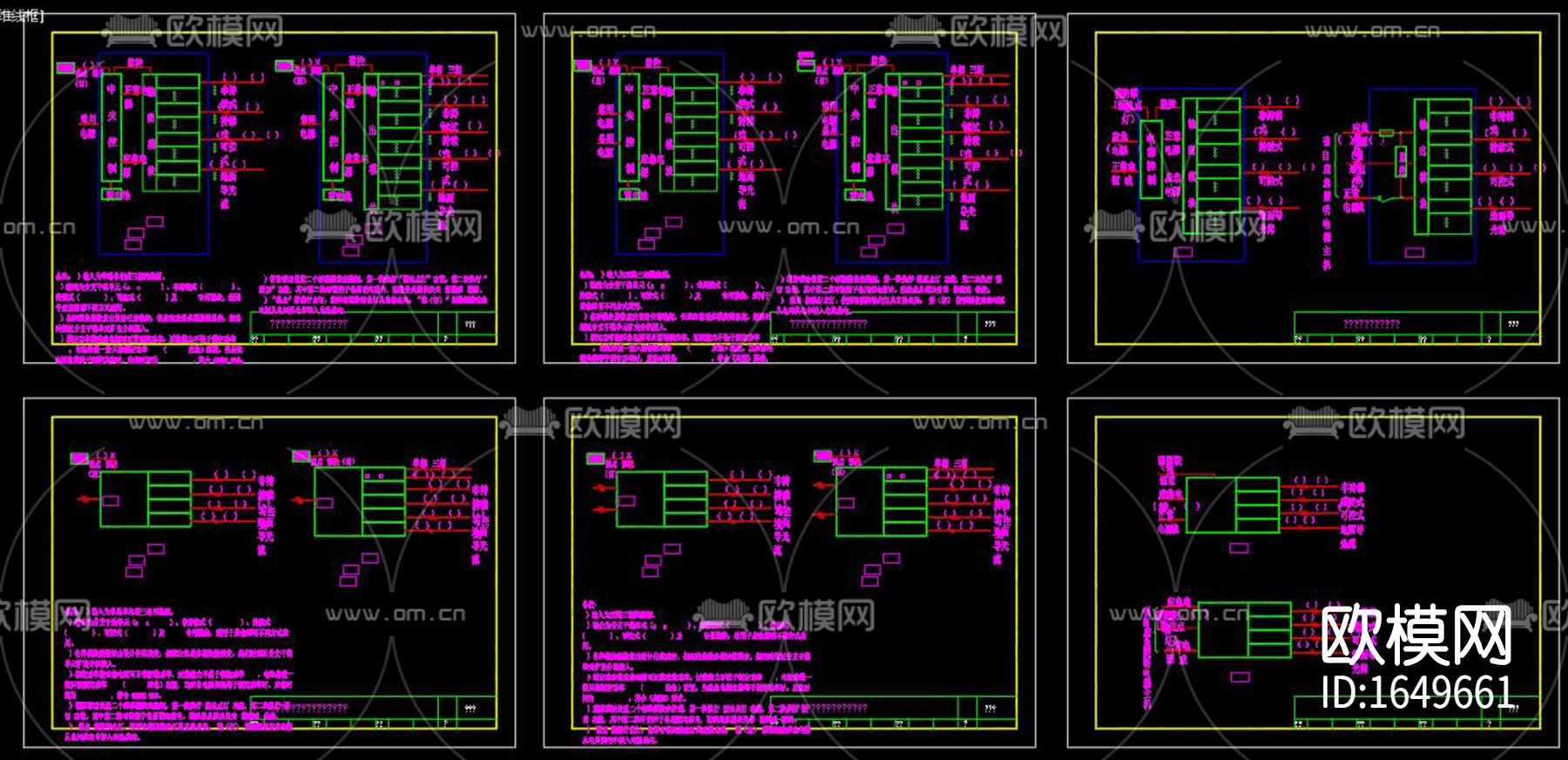Open the 线框 visual style viewport label
The width and height of the screenshot is (1568, 760).
[21, 16]
